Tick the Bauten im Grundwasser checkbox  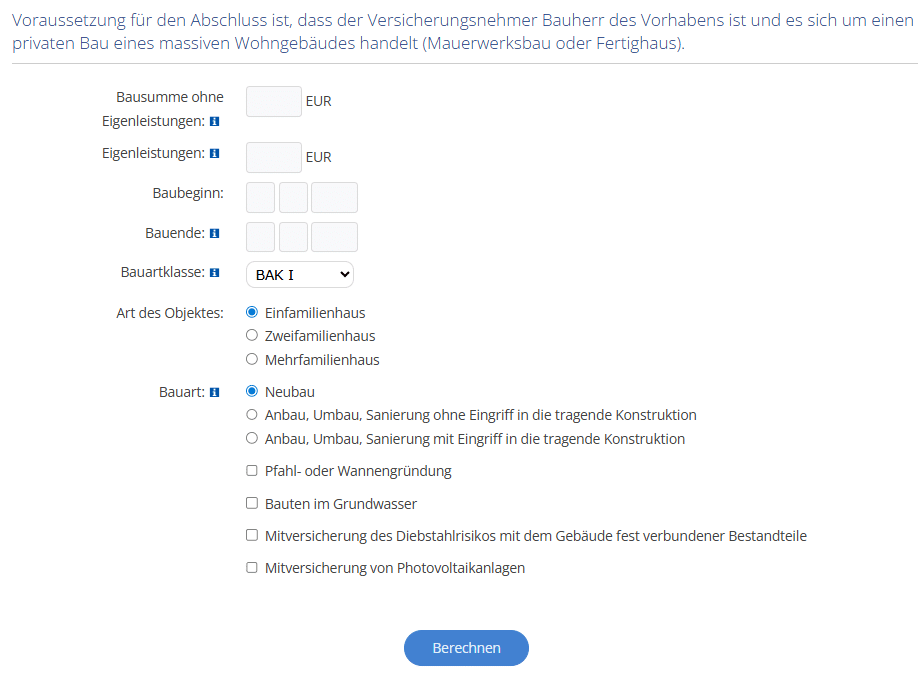252,504
